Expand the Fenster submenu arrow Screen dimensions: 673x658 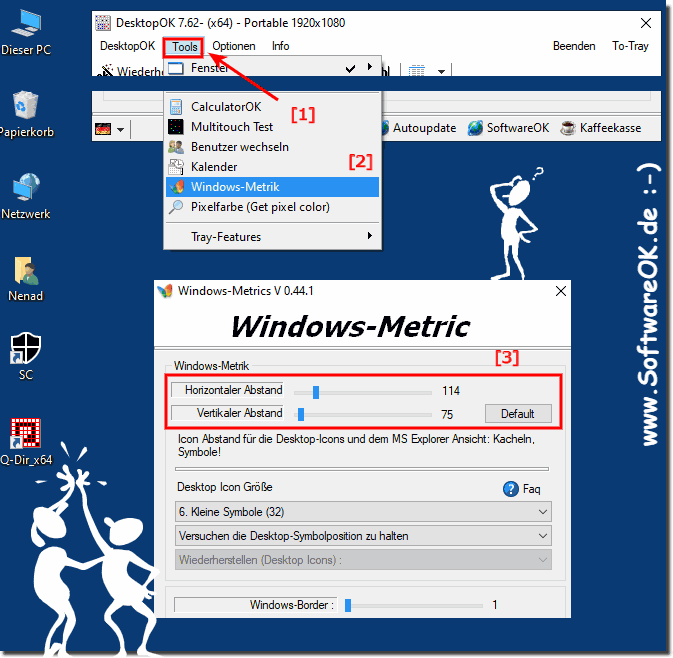click(x=370, y=67)
